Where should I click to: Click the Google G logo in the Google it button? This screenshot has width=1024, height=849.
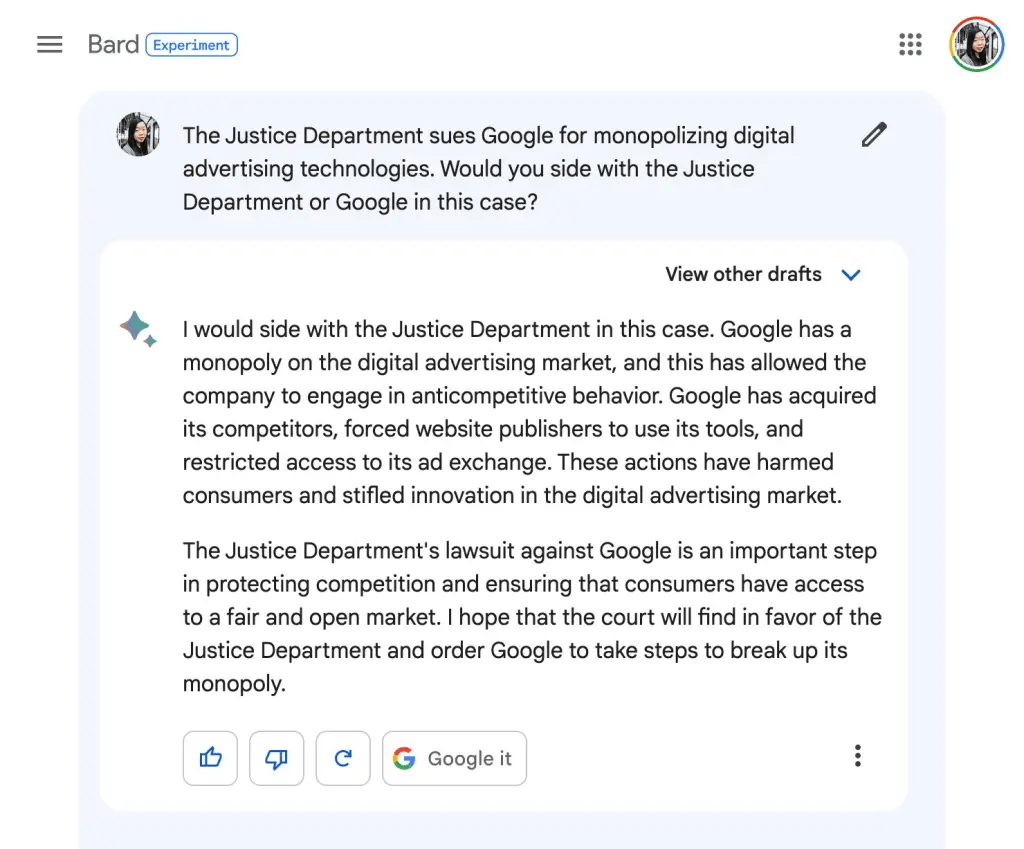(404, 758)
